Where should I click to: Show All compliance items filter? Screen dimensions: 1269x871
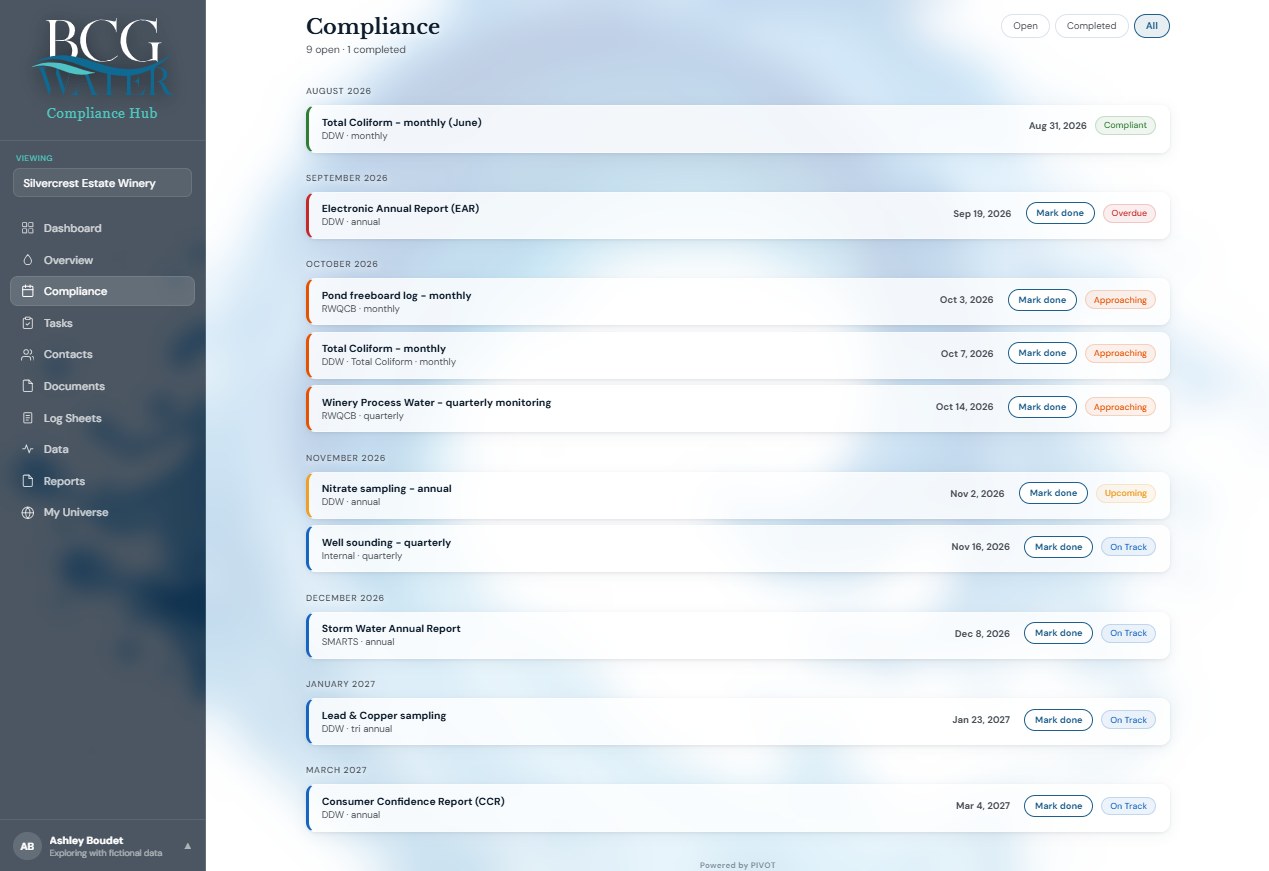[1152, 26]
